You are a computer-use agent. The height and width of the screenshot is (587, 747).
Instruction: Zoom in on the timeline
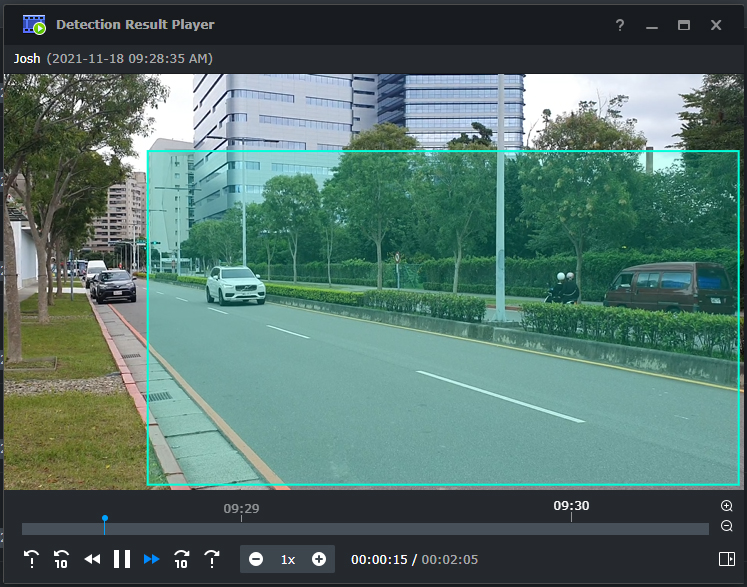point(727,506)
